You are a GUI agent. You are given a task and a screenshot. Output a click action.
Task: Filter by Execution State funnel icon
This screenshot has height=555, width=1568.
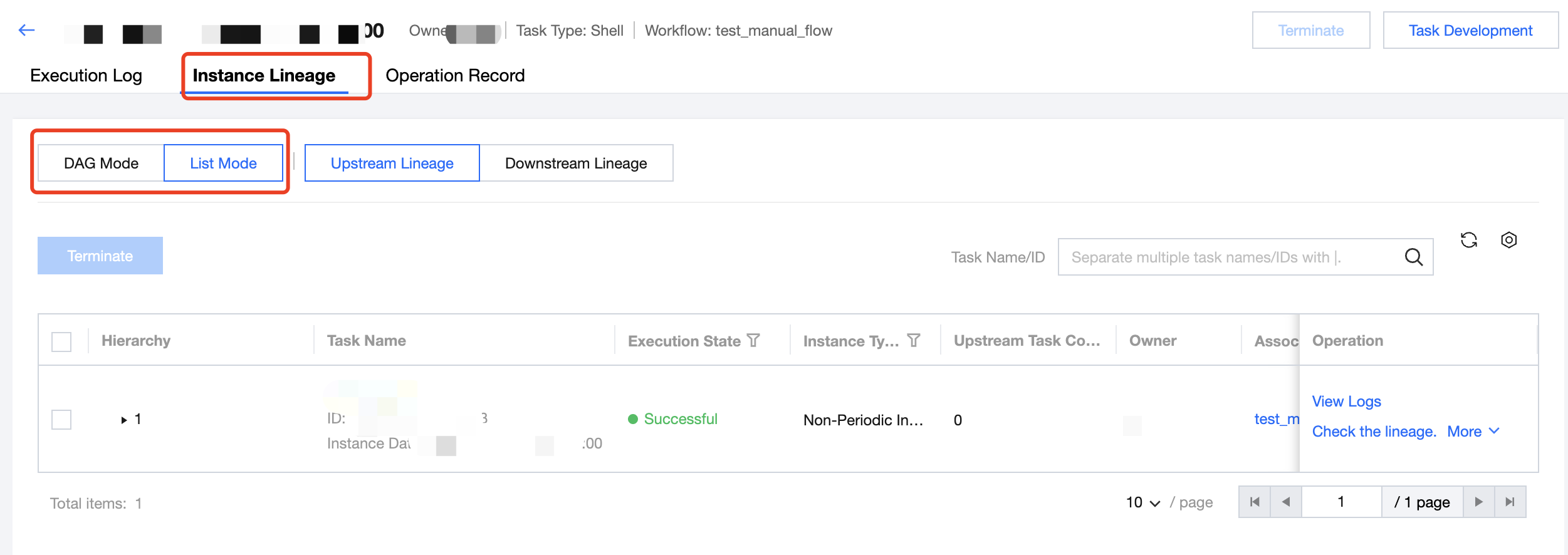coord(754,340)
